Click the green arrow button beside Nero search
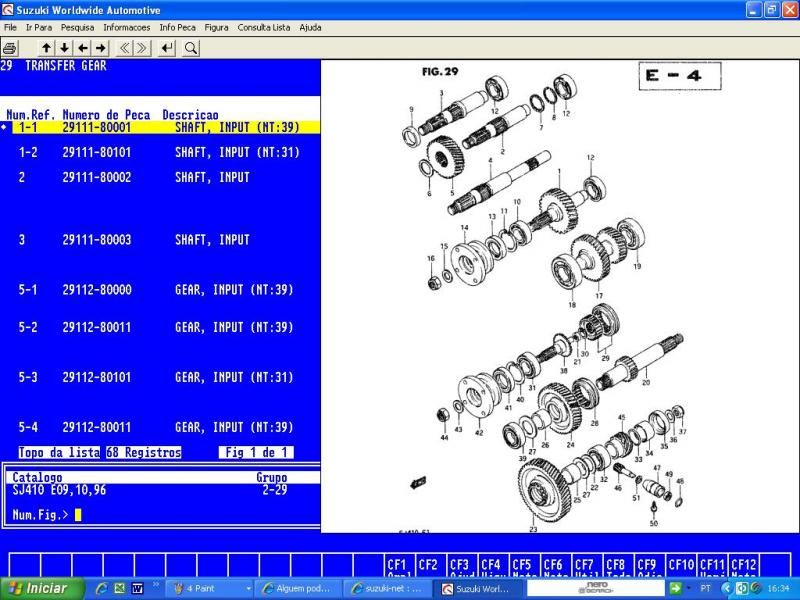 [x=675, y=588]
